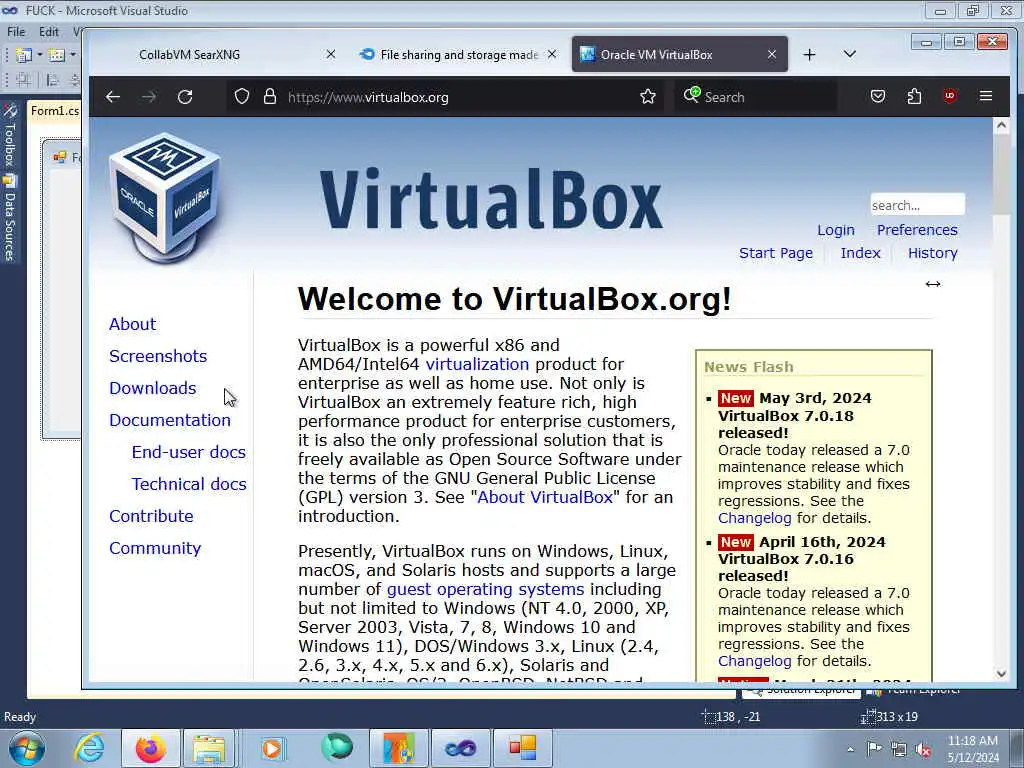Open the Screenshots sidebar link
This screenshot has width=1024, height=768.
(158, 356)
